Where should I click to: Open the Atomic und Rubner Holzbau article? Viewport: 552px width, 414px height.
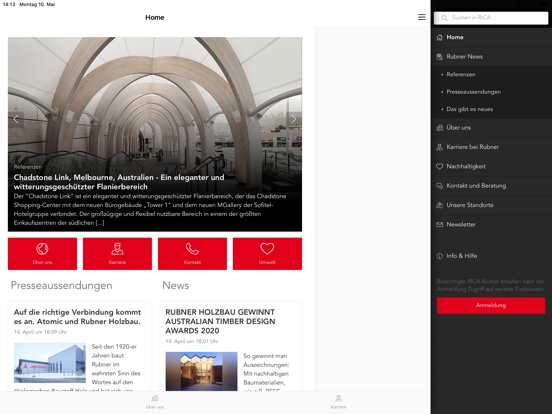coord(77,317)
